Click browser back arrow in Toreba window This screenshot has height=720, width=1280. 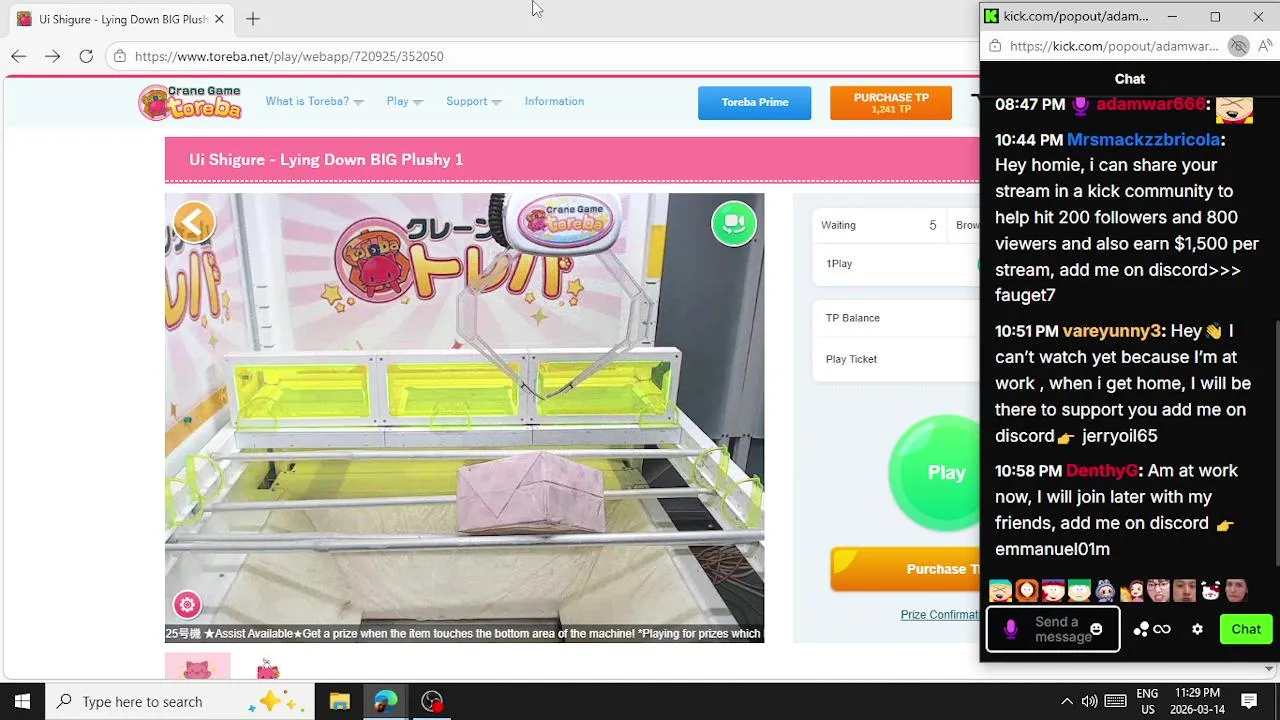click(19, 56)
